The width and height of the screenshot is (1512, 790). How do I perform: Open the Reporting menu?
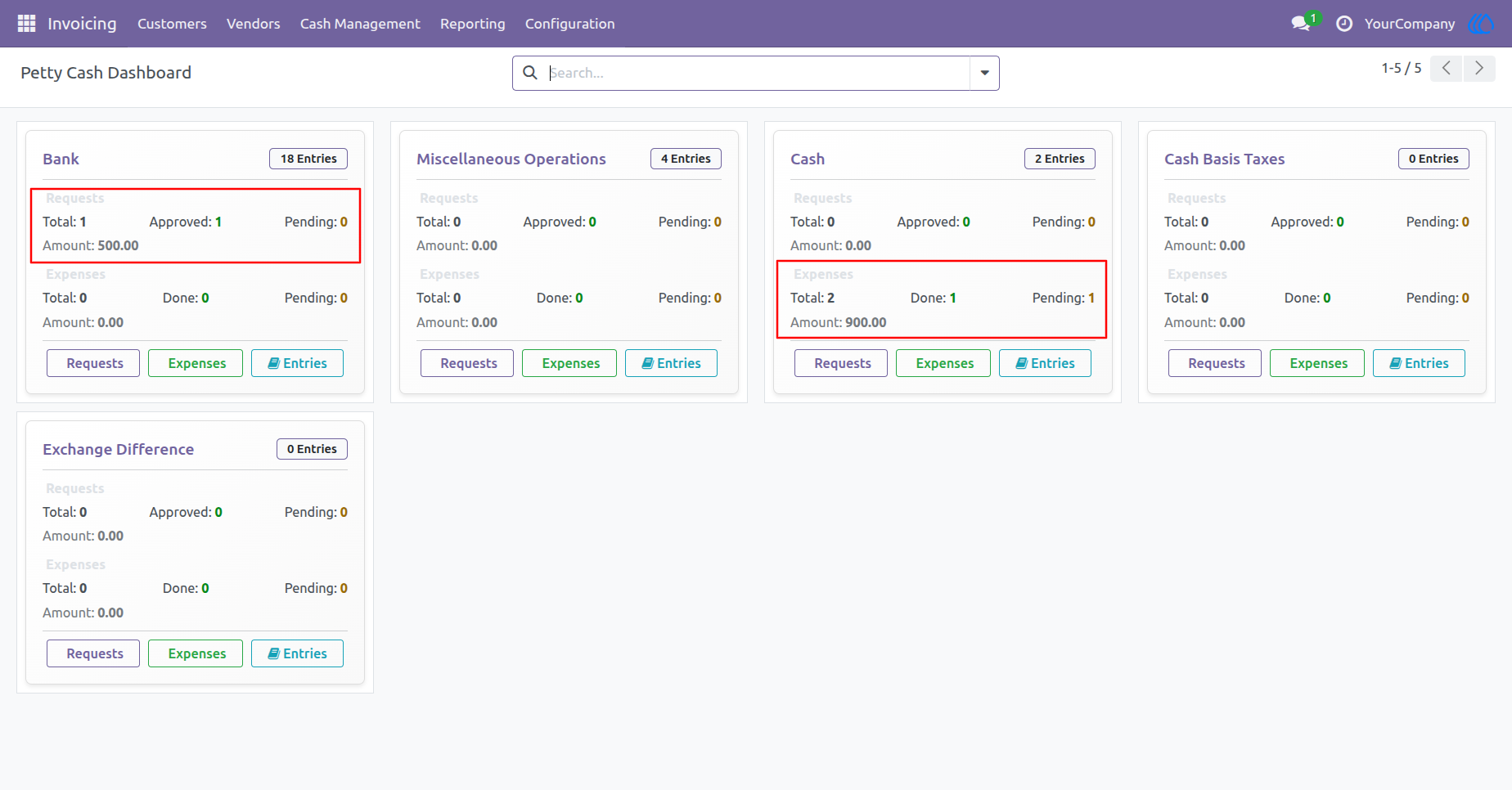[473, 24]
